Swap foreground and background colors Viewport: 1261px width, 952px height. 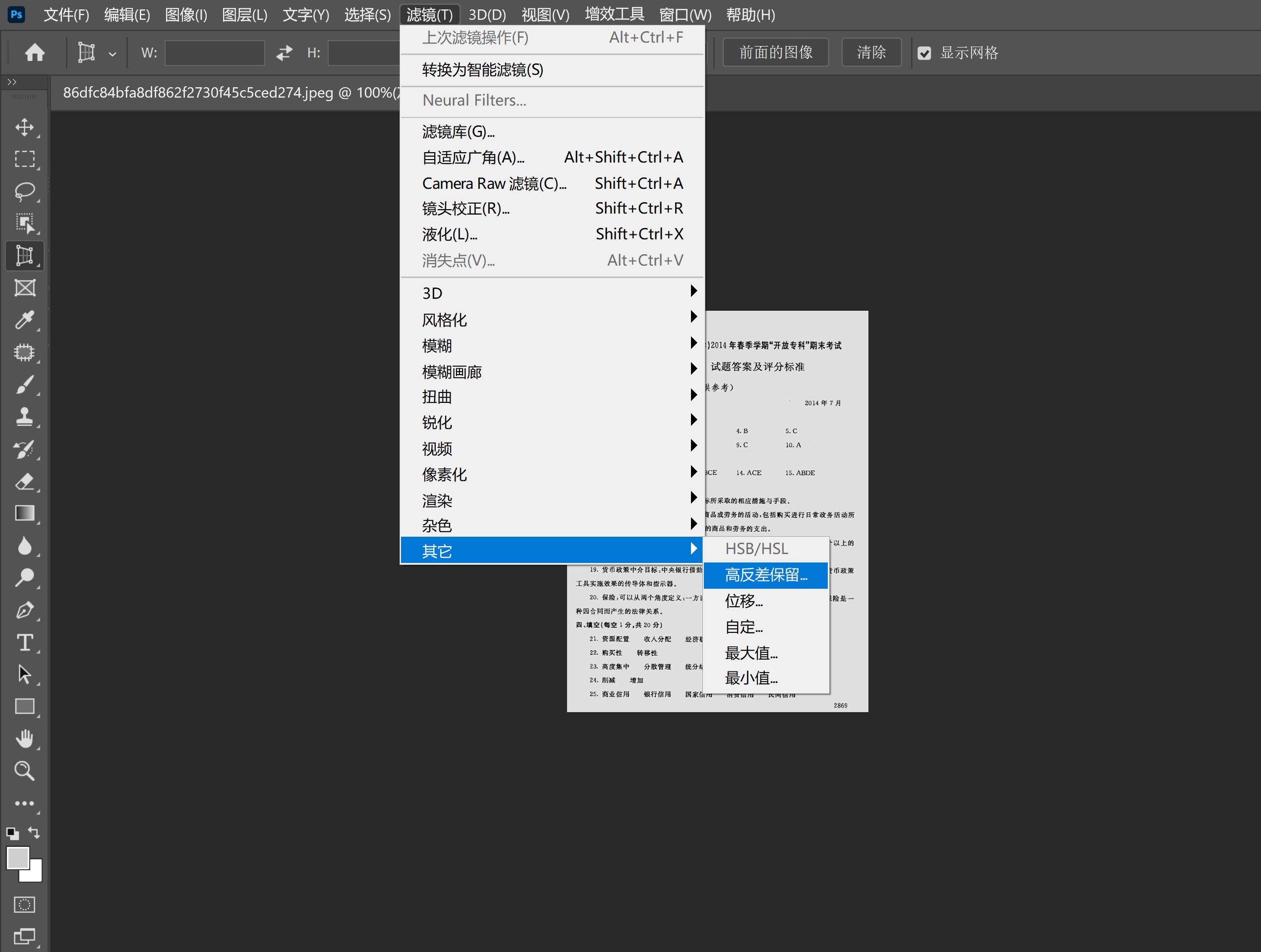tap(34, 832)
